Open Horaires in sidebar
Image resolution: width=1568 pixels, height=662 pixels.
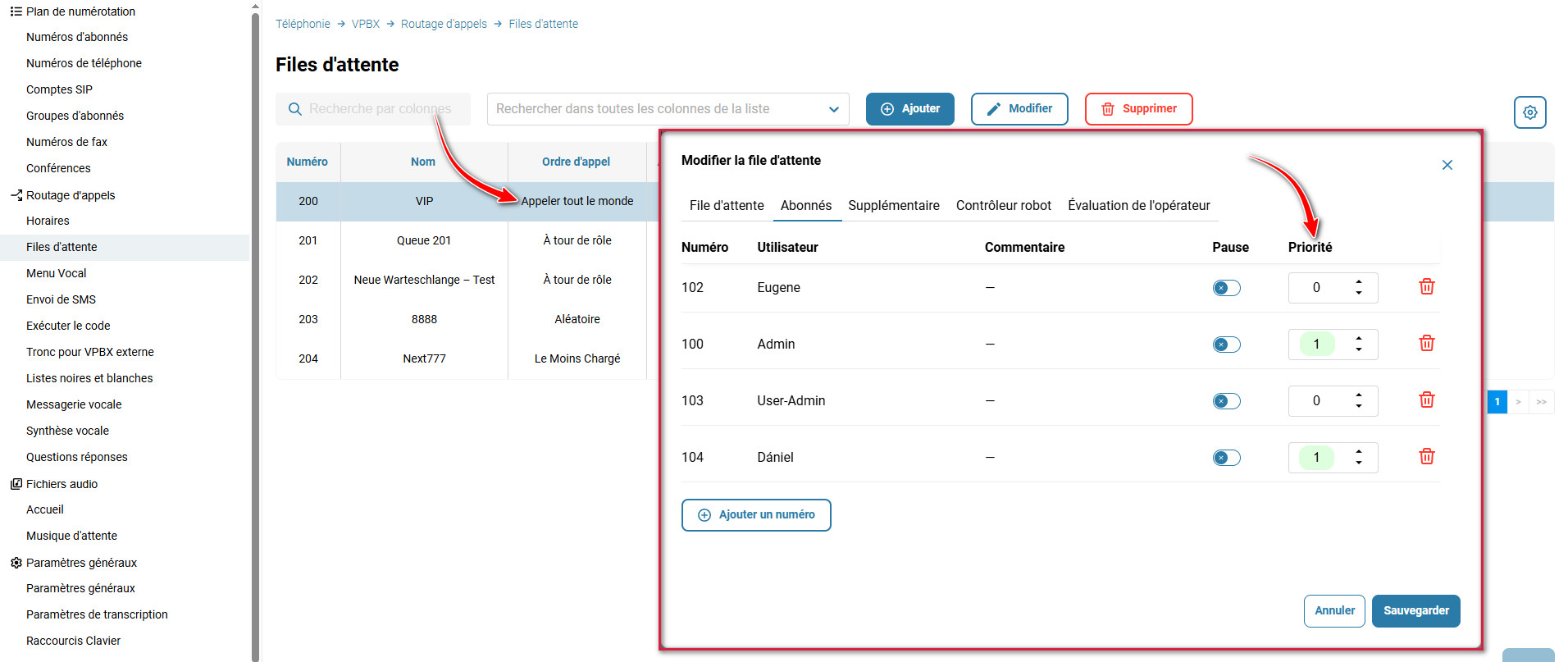pos(48,221)
